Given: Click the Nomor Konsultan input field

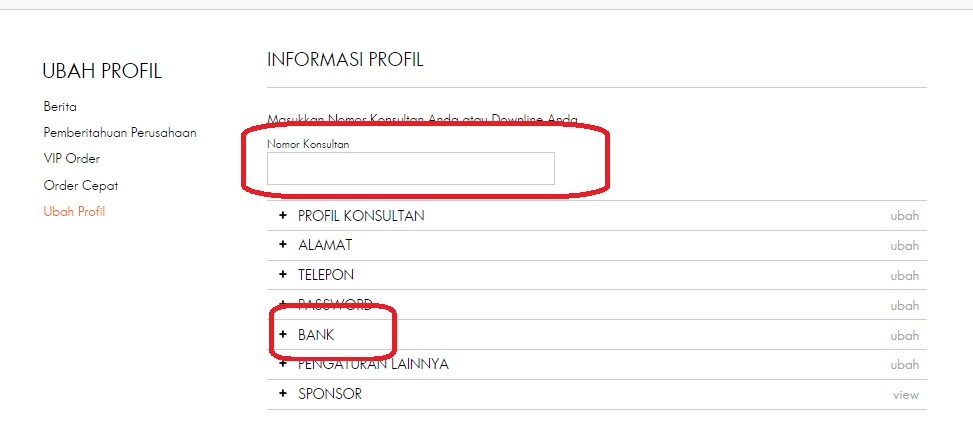Looking at the screenshot, I should click(x=410, y=169).
